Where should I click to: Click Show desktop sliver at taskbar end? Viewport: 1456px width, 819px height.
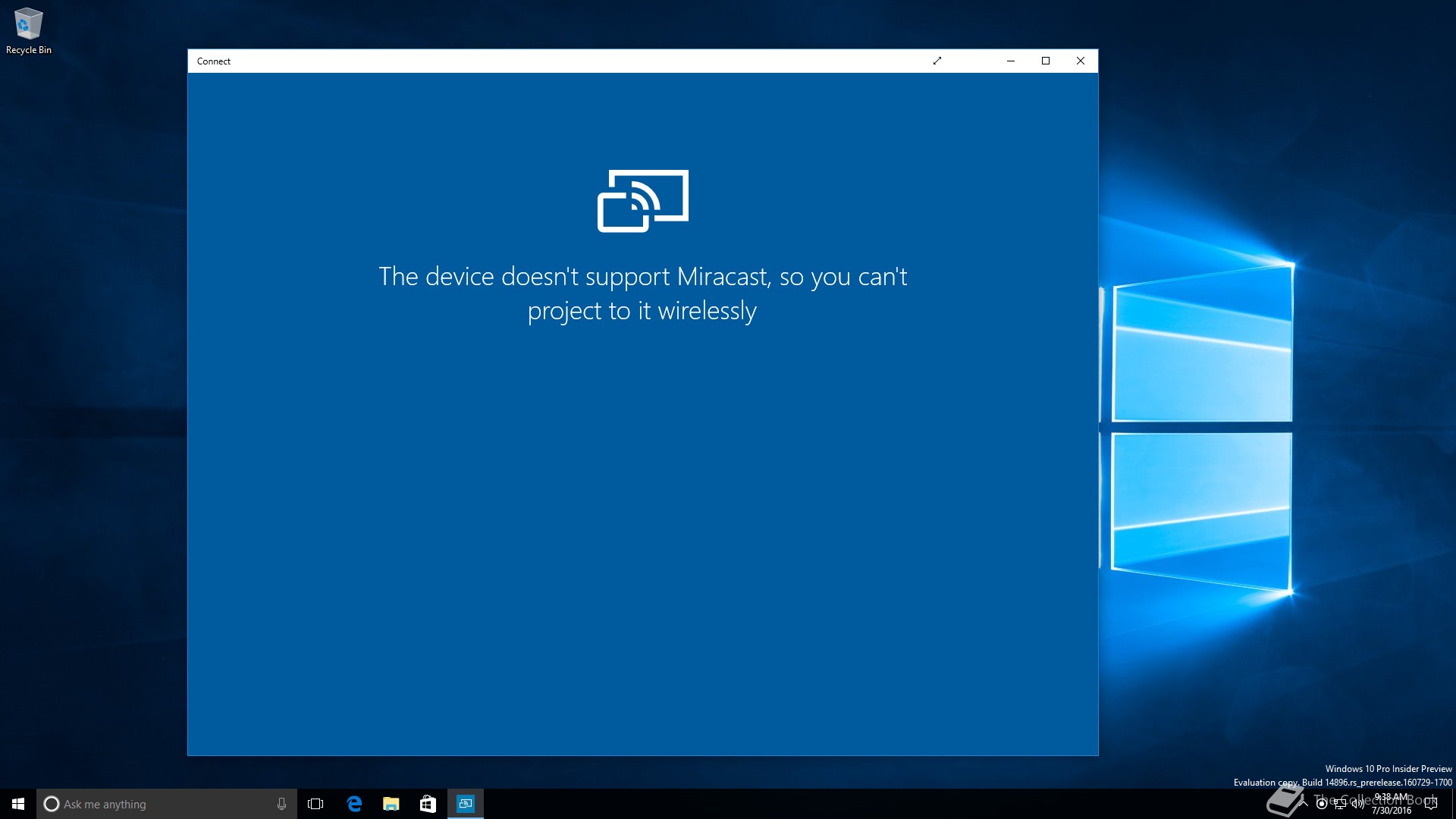[x=1454, y=804]
